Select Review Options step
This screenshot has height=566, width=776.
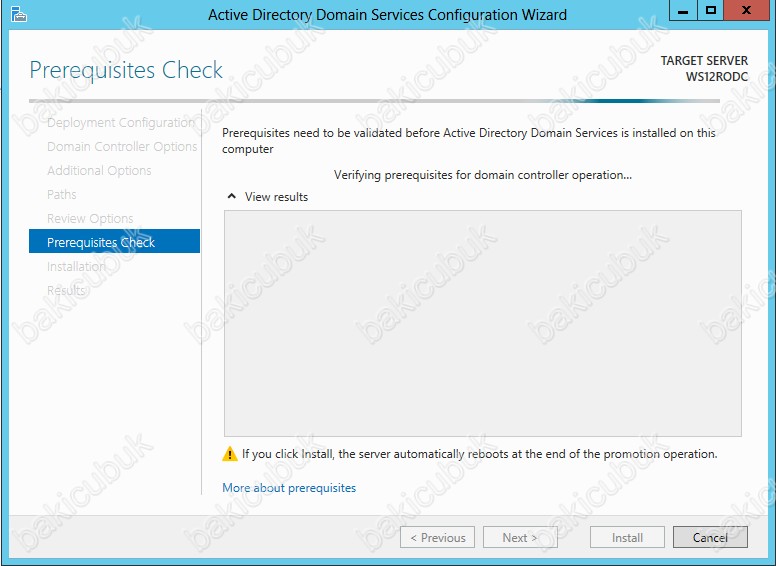point(90,218)
